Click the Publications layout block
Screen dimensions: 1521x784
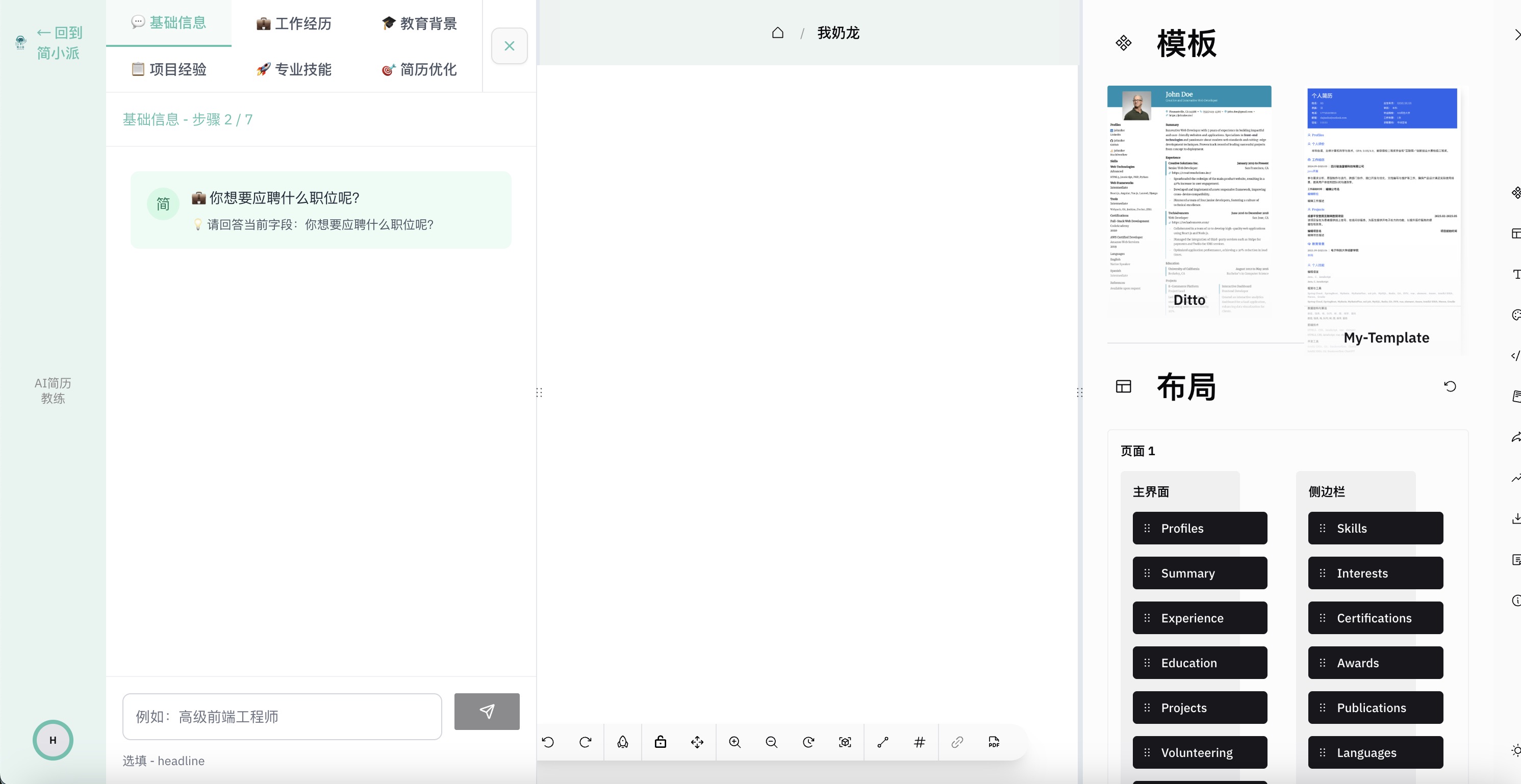1375,708
